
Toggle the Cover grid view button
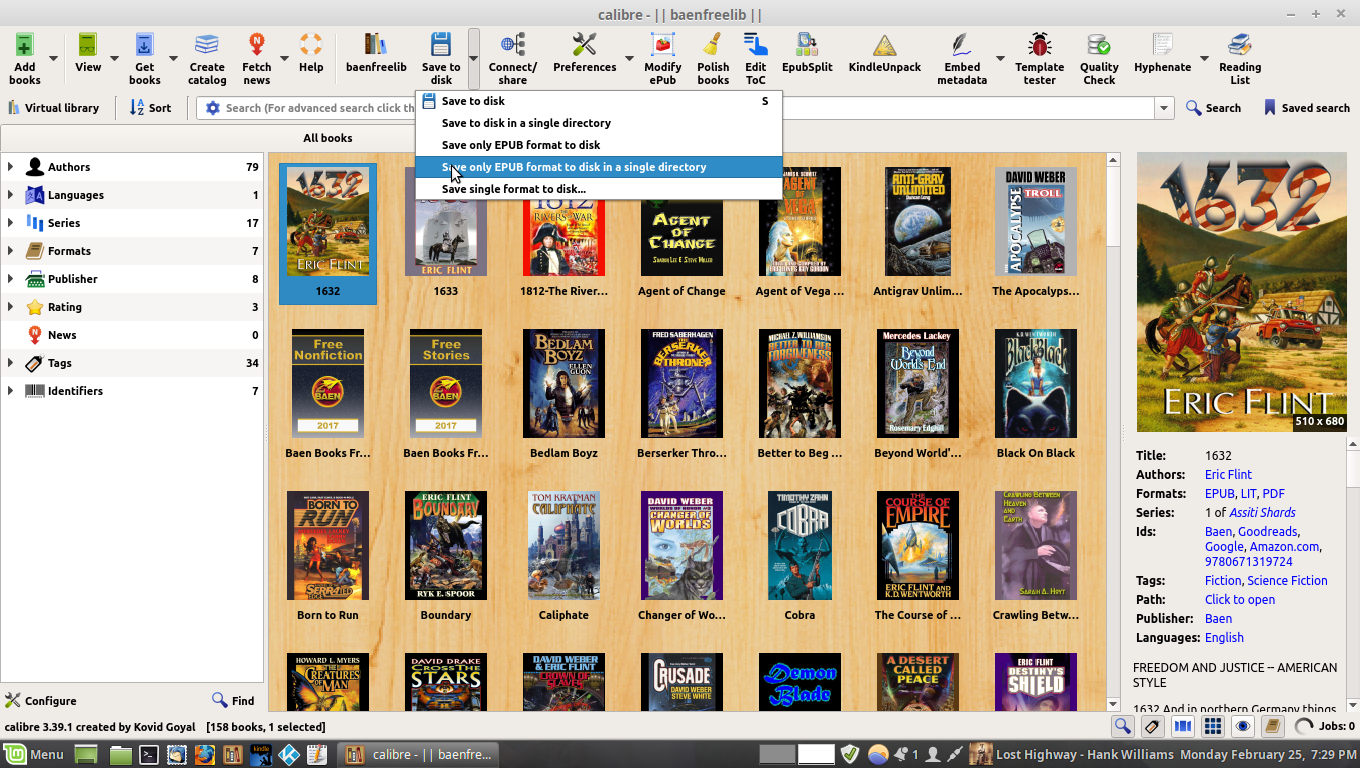point(1212,727)
